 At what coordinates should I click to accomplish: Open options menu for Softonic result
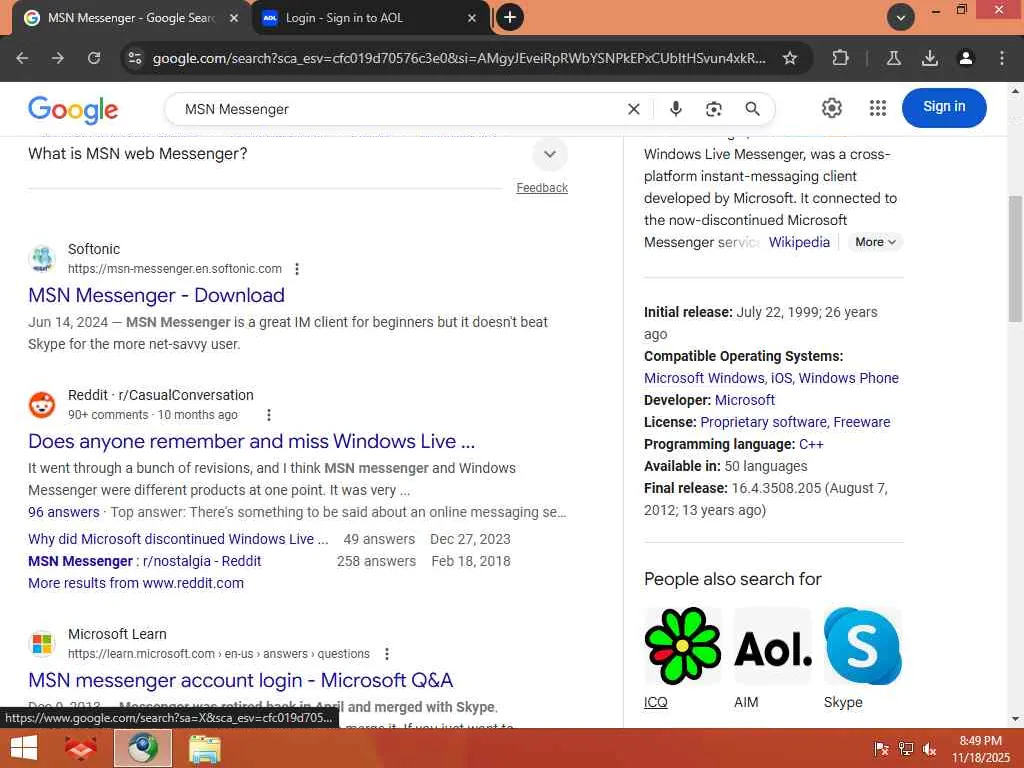point(297,269)
